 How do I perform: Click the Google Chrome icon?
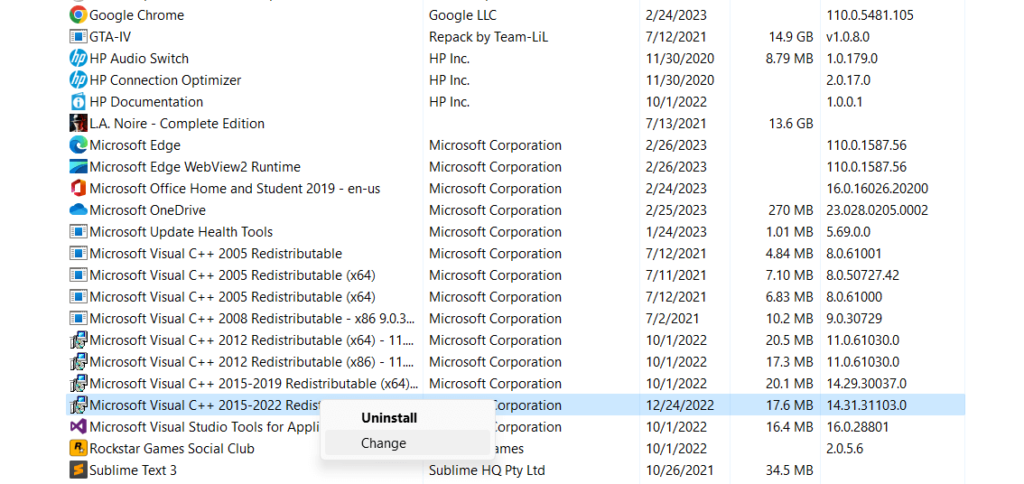click(78, 15)
